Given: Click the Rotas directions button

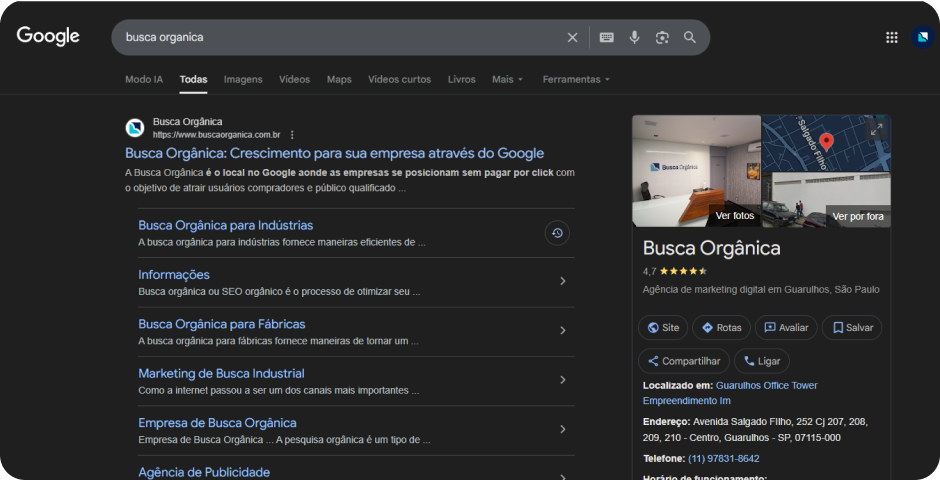Looking at the screenshot, I should tap(721, 328).
